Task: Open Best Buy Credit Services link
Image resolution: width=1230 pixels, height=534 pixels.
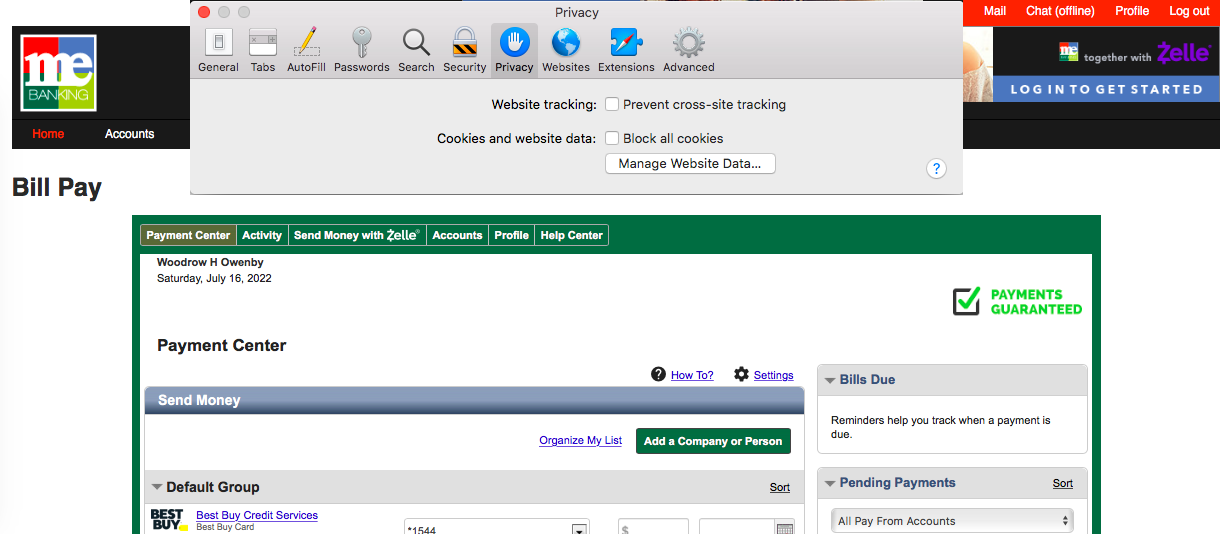Action: click(257, 515)
